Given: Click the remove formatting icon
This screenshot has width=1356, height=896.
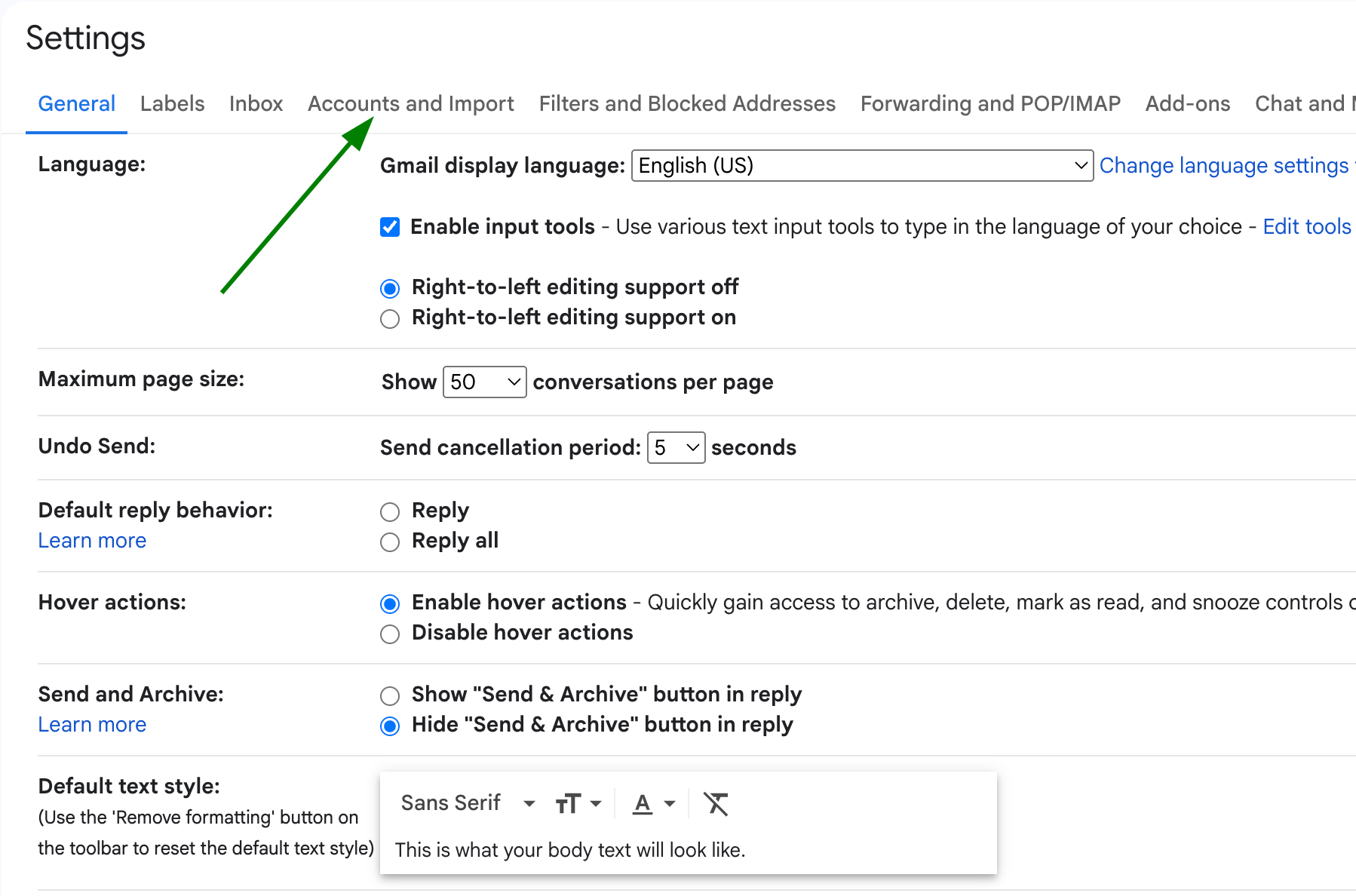Looking at the screenshot, I should tap(716, 804).
